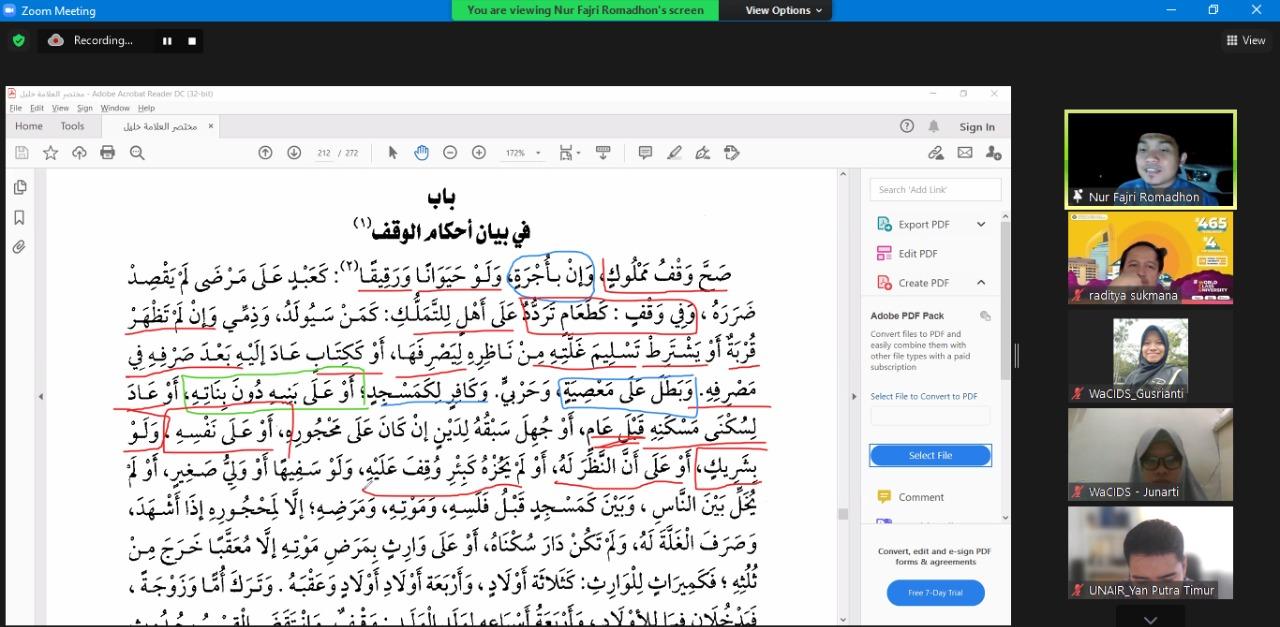Open the Zoom View layout button

pos(1246,40)
